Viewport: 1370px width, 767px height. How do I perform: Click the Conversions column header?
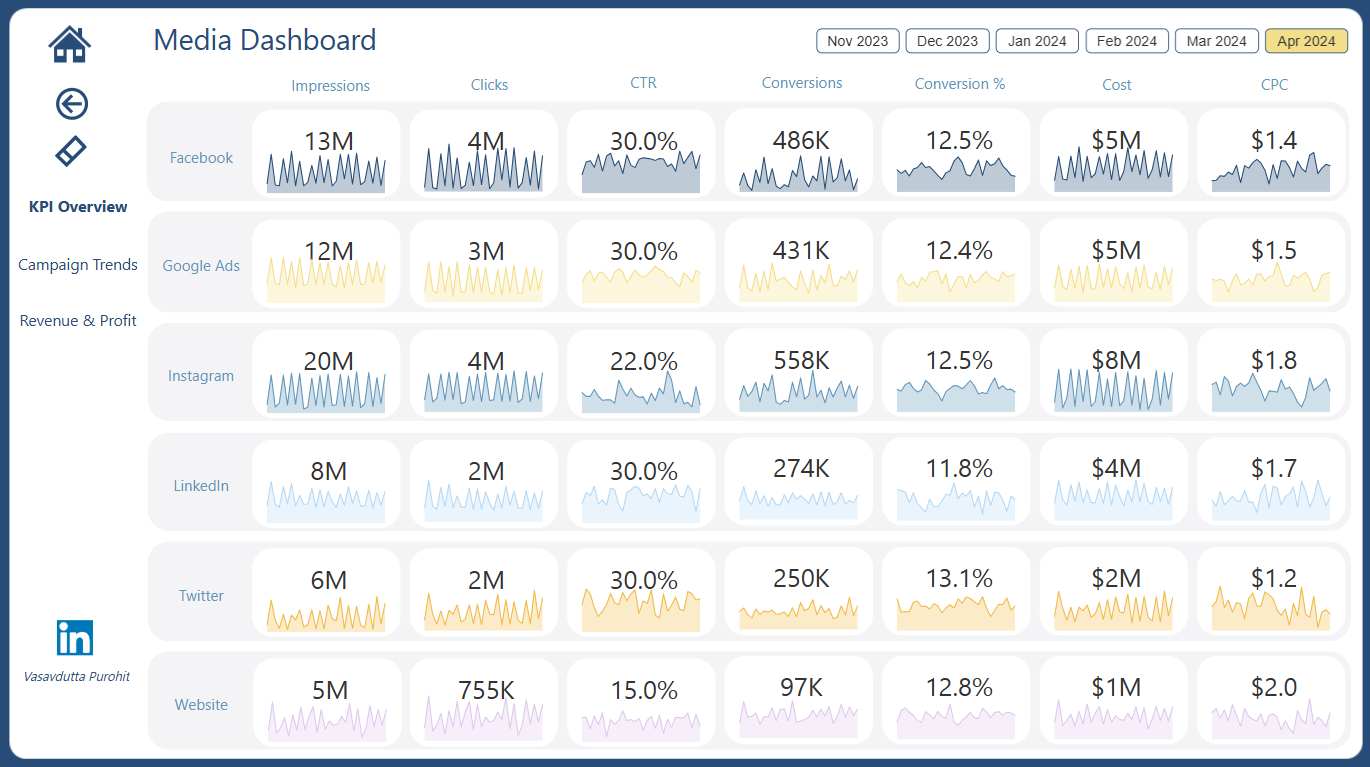(802, 83)
